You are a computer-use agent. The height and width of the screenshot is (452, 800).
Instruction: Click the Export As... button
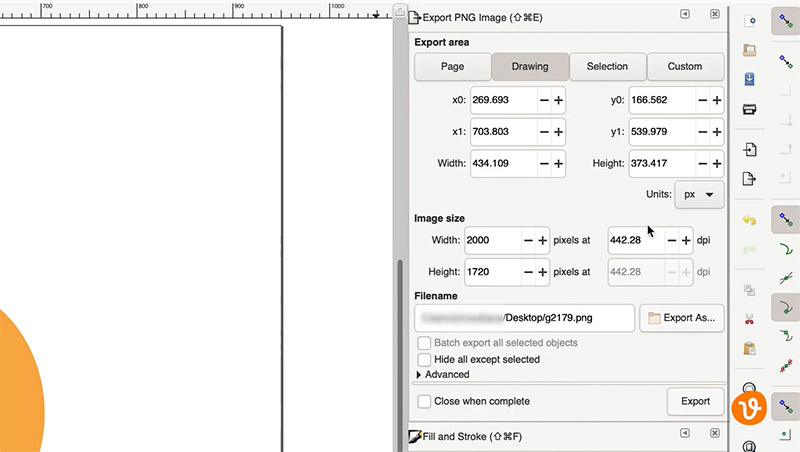(x=682, y=318)
